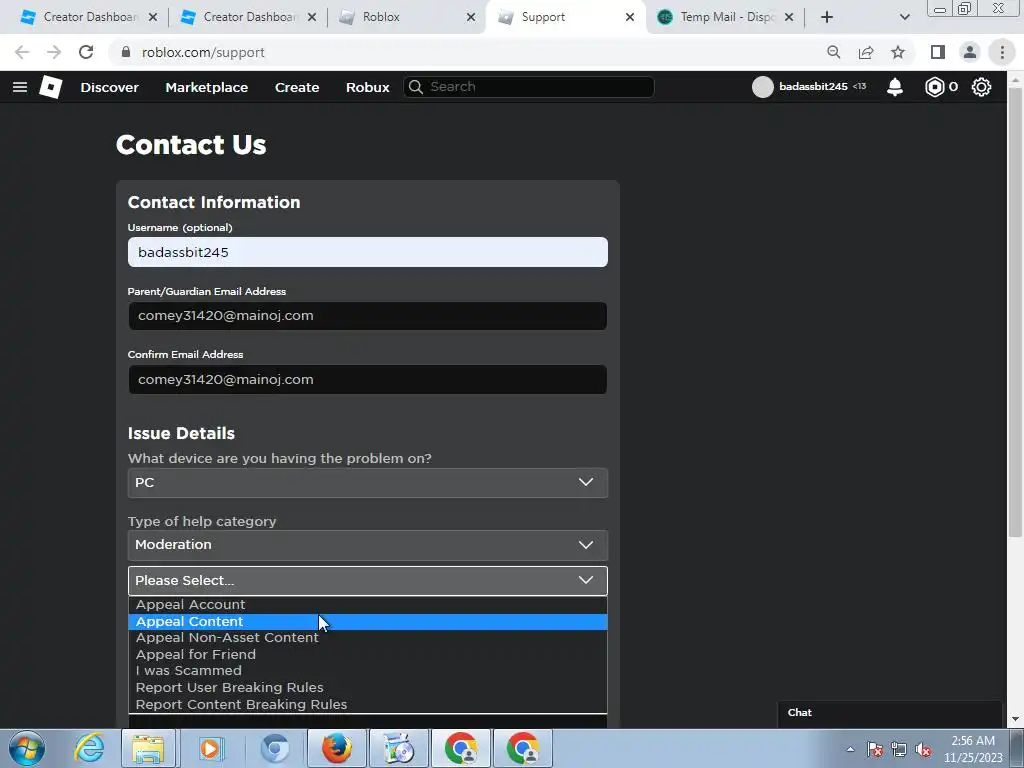Image resolution: width=1024 pixels, height=768 pixels.
Task: Click the Parent/Guardian Email Address field
Action: click(x=368, y=316)
